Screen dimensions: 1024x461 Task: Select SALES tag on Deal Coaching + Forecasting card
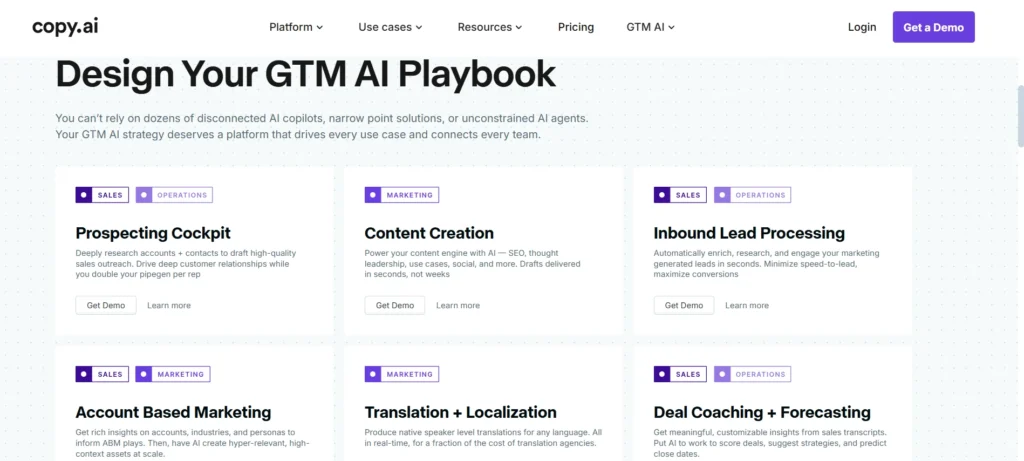point(680,374)
